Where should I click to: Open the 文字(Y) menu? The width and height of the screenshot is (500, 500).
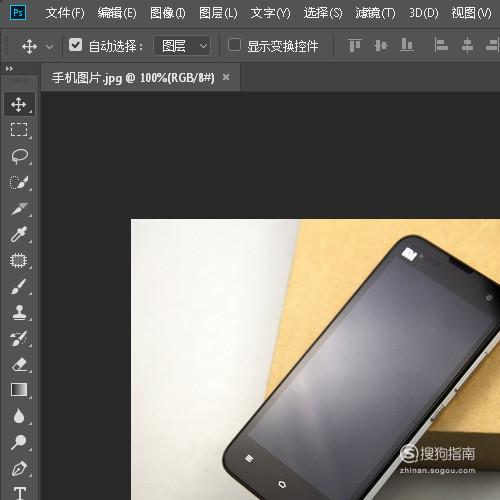click(270, 13)
